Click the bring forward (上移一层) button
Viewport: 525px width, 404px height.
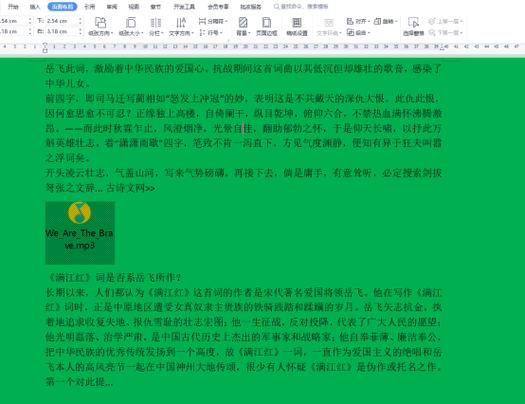click(445, 21)
